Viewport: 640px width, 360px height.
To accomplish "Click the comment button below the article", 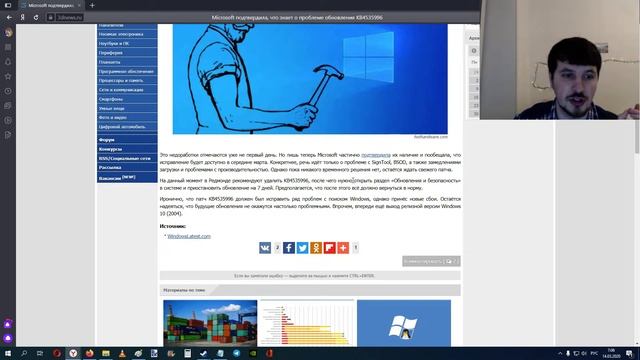I will pos(431,261).
